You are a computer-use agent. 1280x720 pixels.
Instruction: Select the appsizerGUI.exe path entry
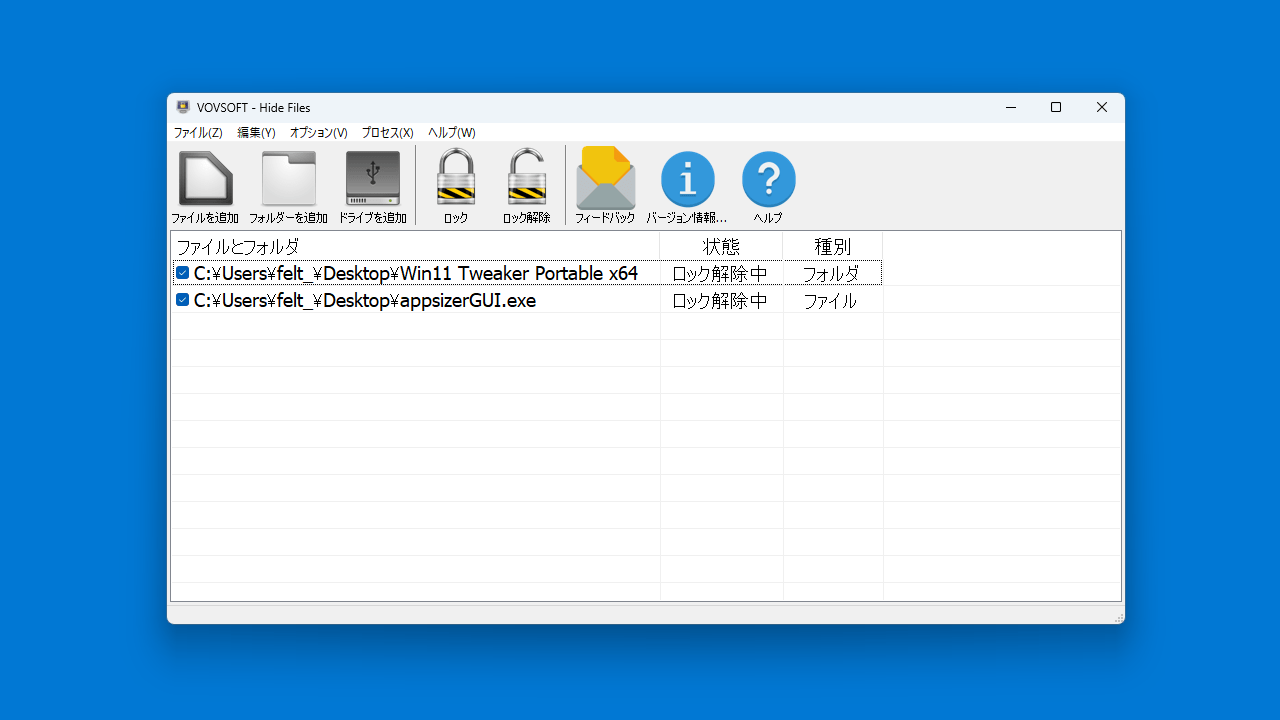[x=365, y=300]
